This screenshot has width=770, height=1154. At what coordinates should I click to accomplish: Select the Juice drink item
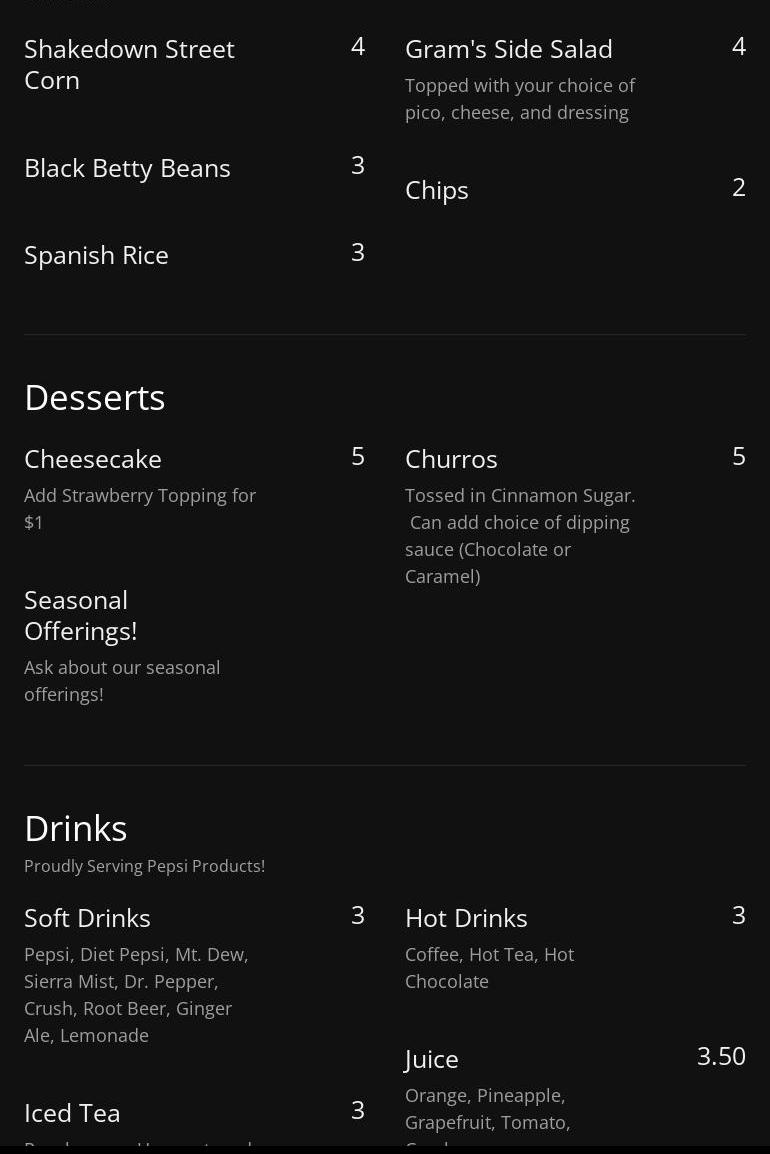click(431, 1059)
